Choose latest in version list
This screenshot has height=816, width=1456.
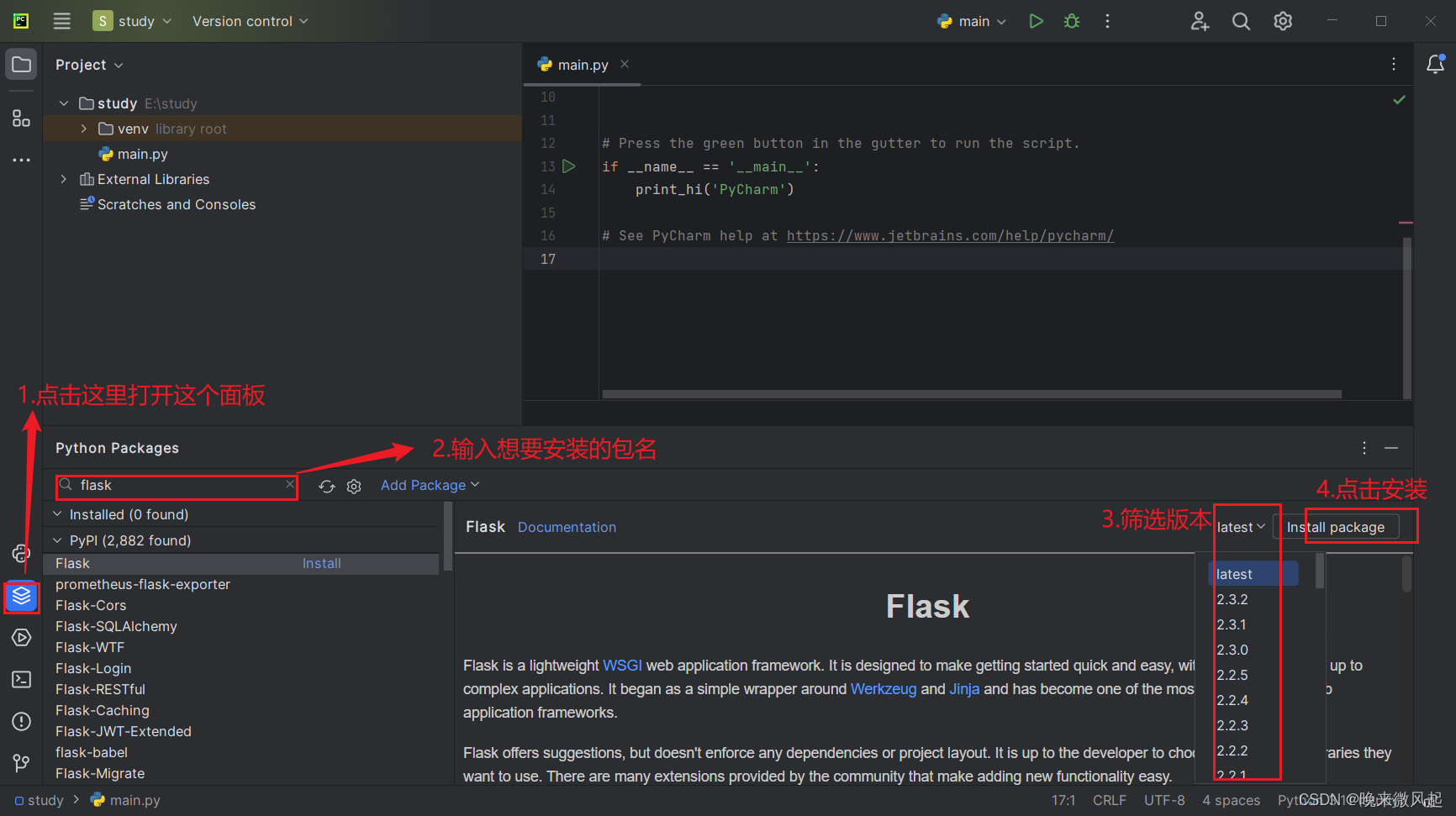(x=1253, y=574)
